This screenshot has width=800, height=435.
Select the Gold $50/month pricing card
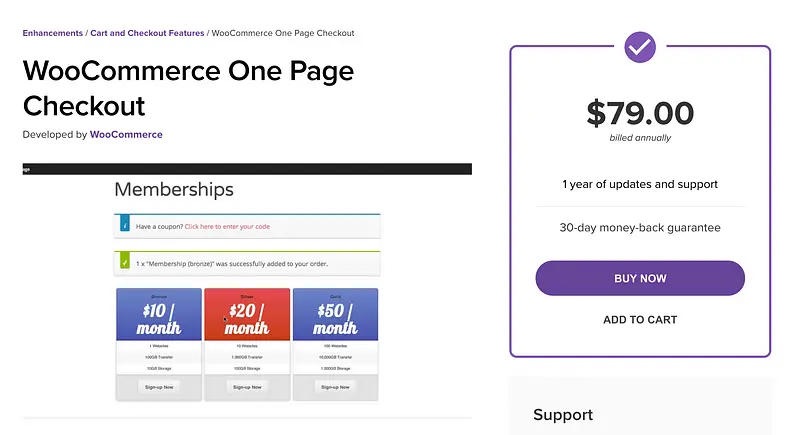334,317
